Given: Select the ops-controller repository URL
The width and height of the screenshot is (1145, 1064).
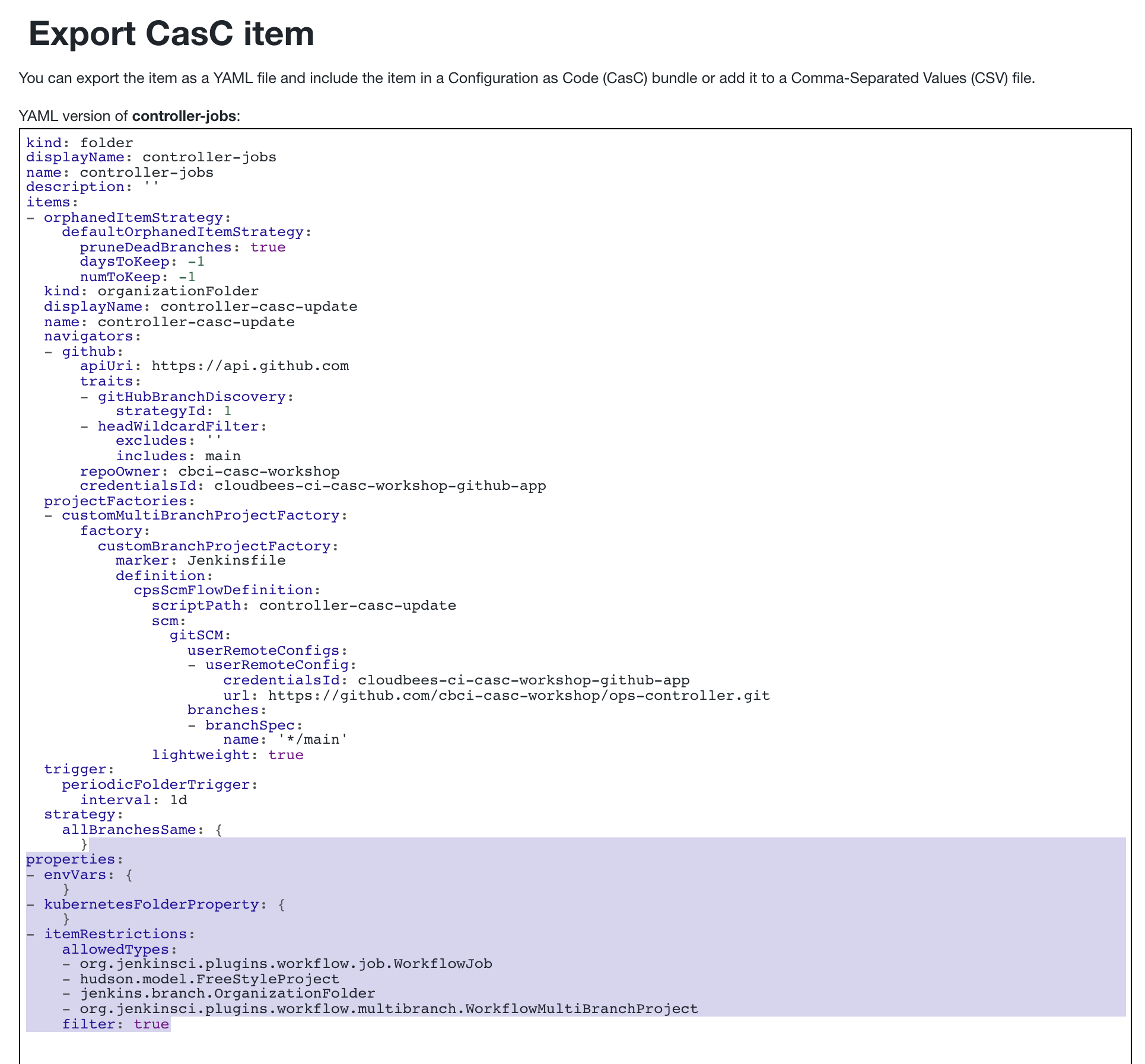Looking at the screenshot, I should [x=516, y=695].
